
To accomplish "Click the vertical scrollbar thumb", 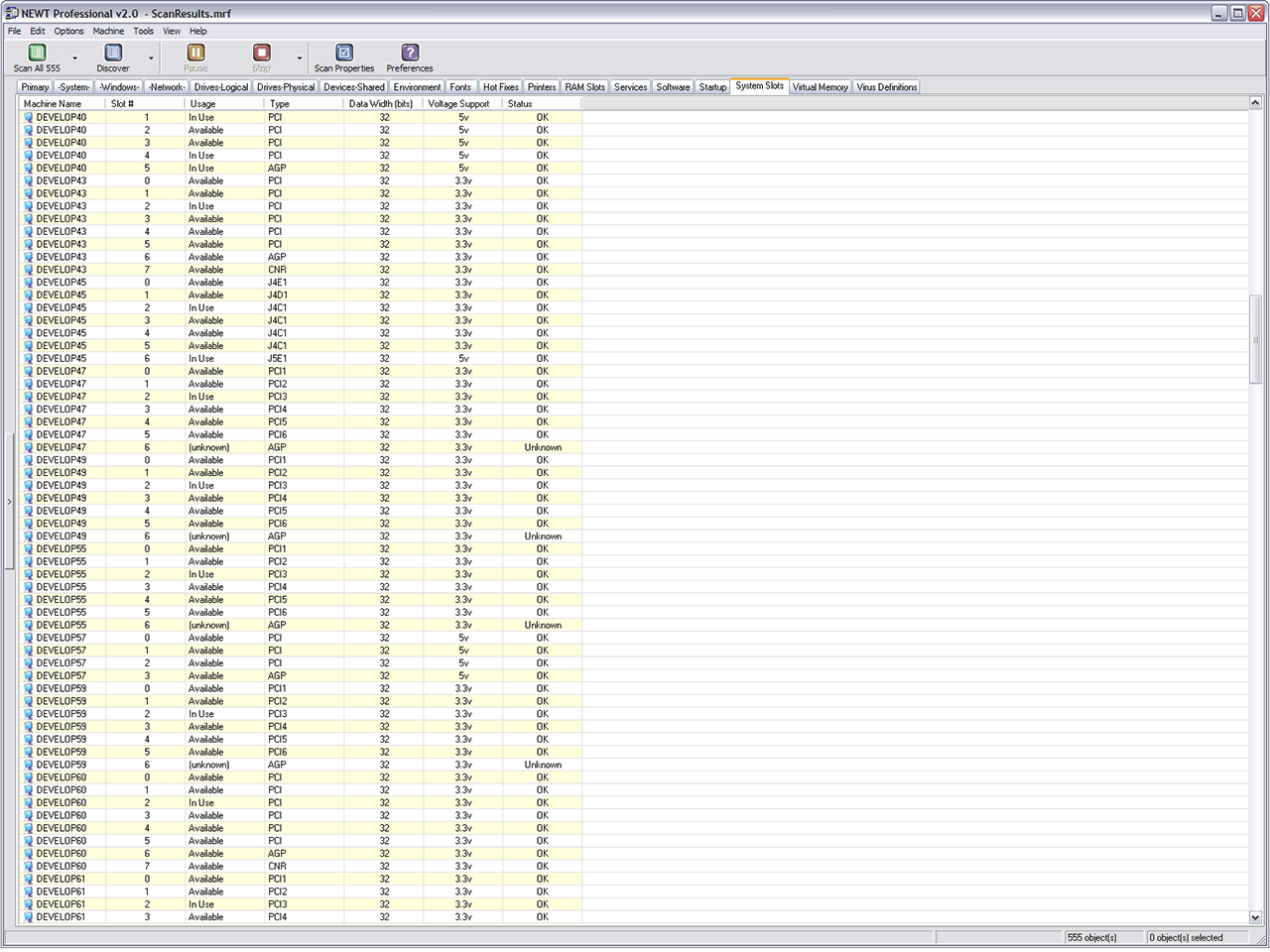I will pyautogui.click(x=1255, y=338).
